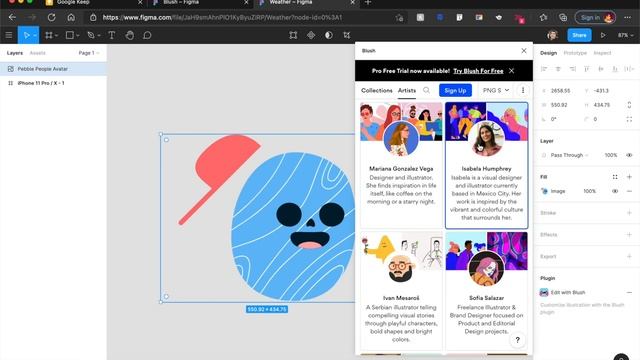The width and height of the screenshot is (640, 360).
Task: Open the Figma main menu hamburger icon
Action: (x=9, y=35)
